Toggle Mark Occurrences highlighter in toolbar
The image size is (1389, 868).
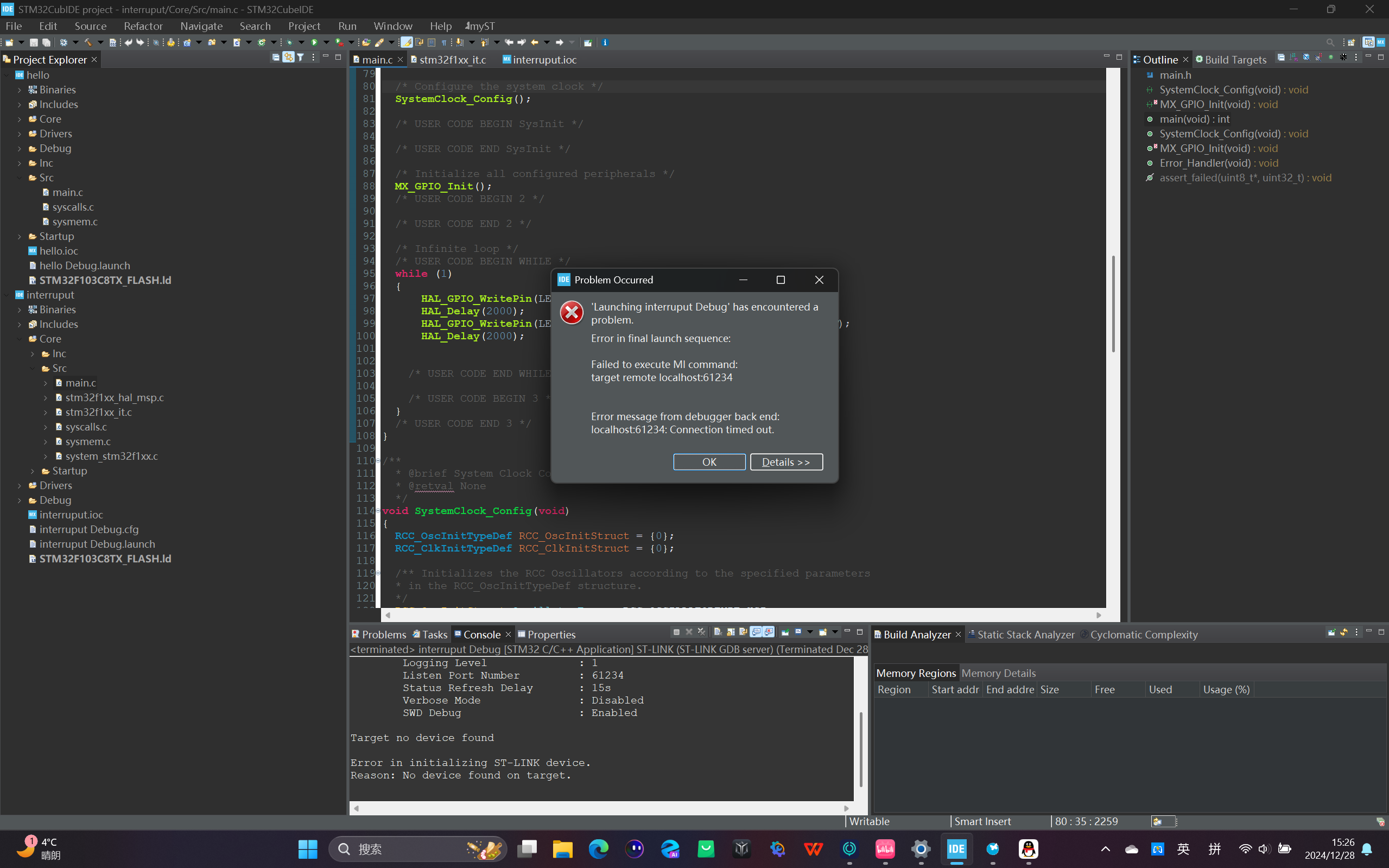(407, 42)
